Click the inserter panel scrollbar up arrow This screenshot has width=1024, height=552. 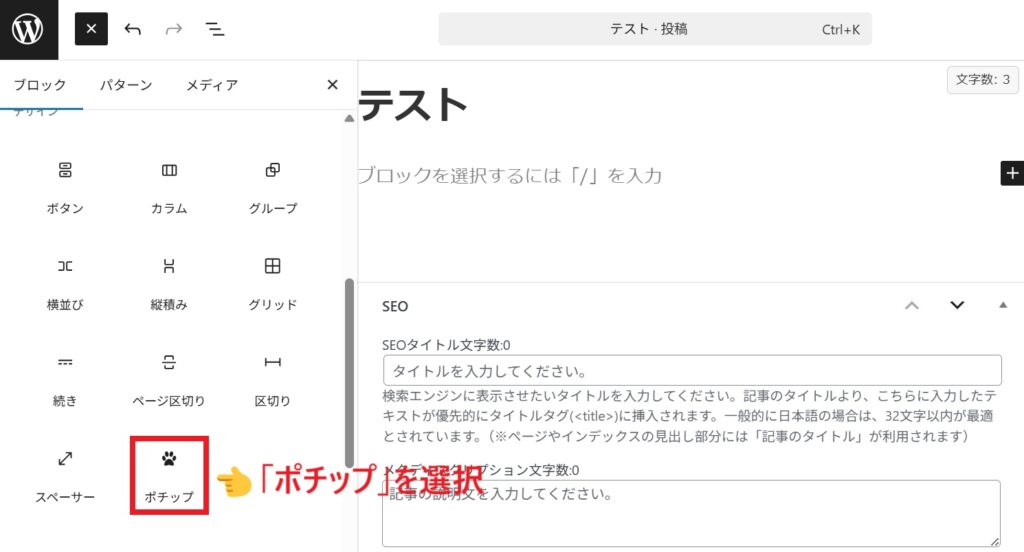[x=349, y=118]
